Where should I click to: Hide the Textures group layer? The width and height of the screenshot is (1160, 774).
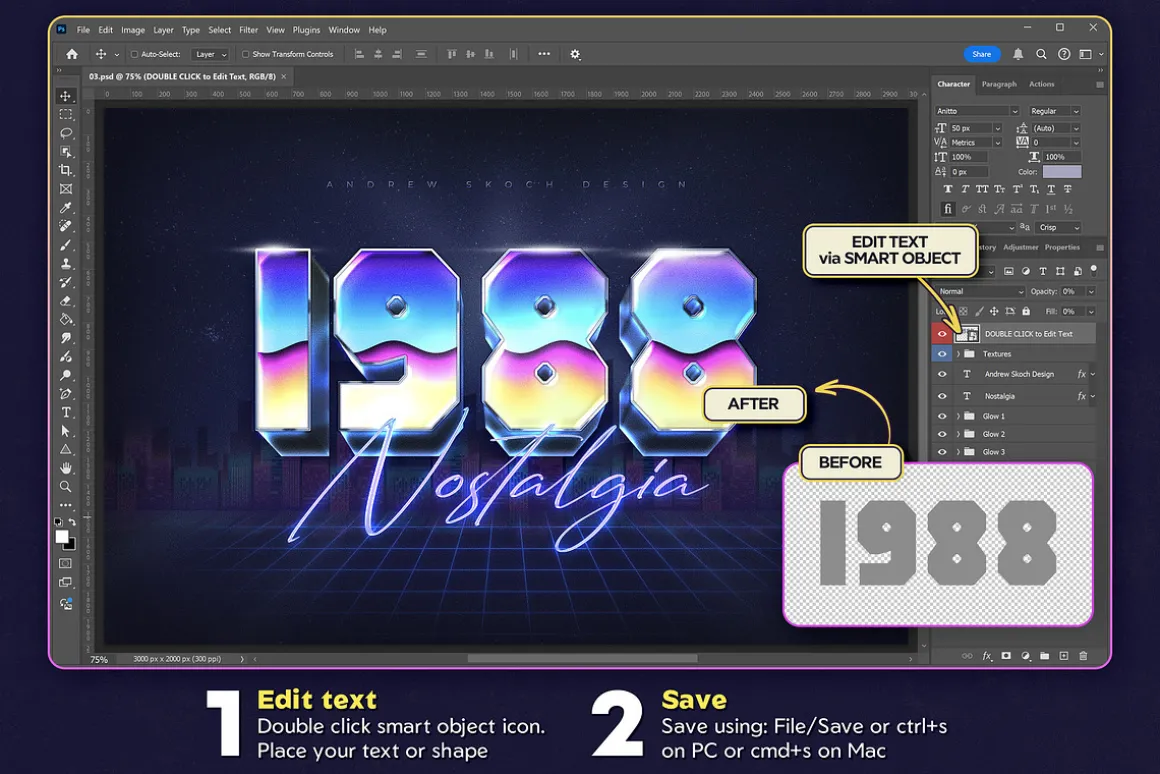tap(942, 354)
